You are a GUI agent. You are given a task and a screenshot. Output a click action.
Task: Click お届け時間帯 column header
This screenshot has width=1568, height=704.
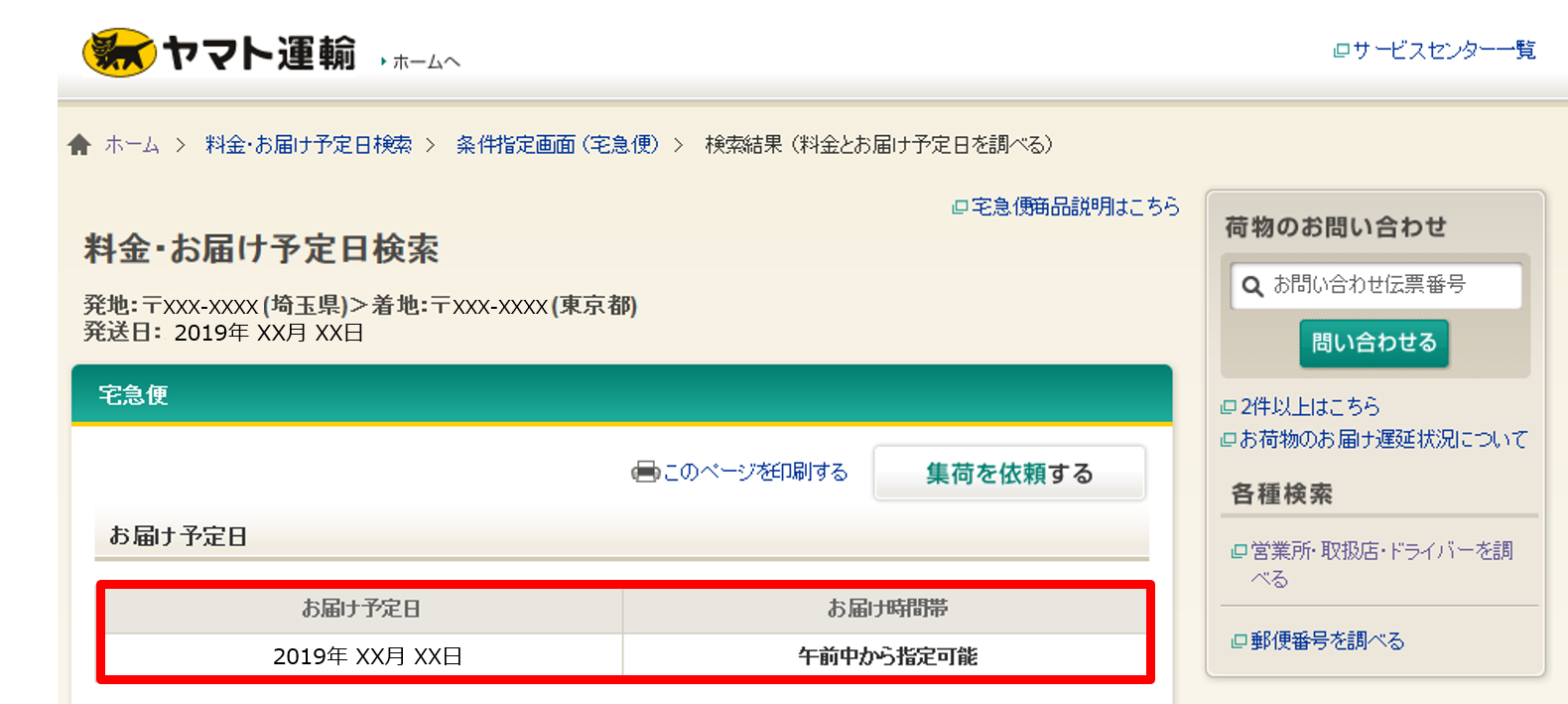click(x=887, y=609)
